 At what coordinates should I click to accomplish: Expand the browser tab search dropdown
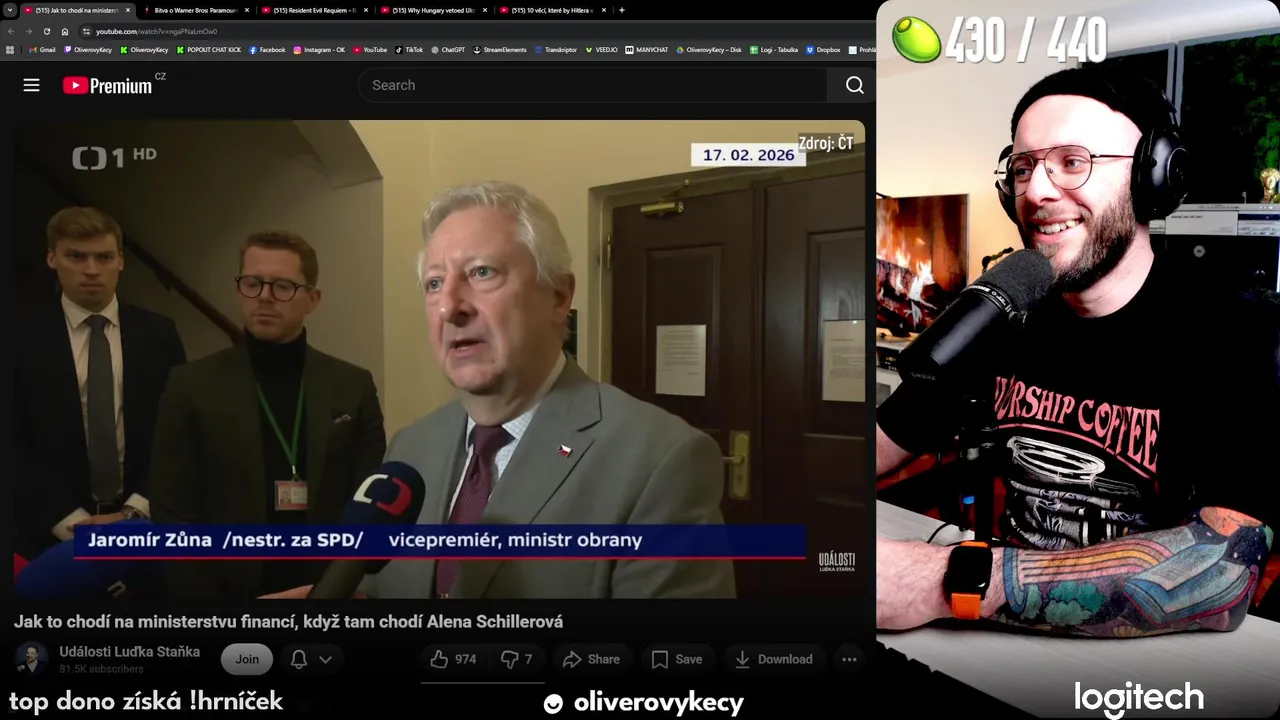click(x=10, y=10)
